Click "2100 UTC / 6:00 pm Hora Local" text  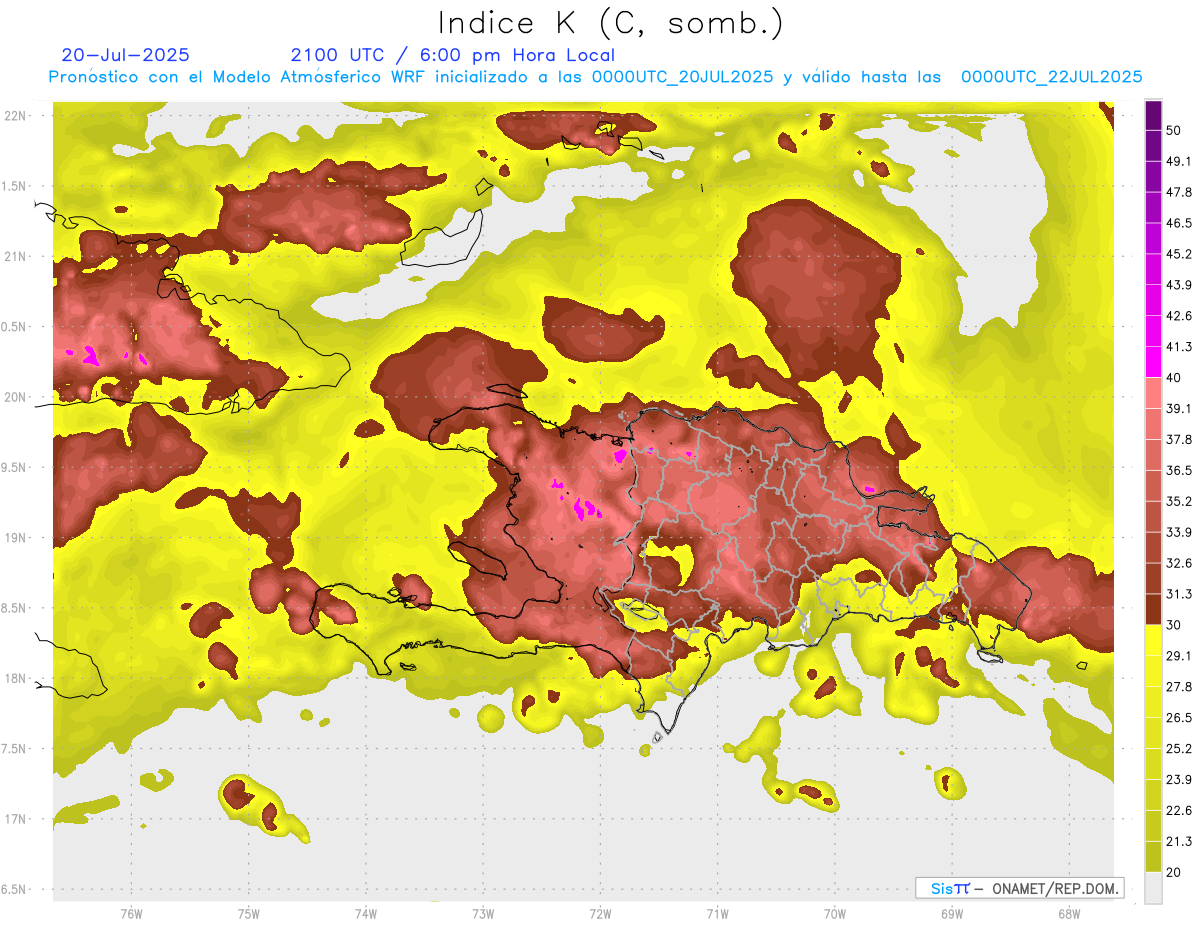[453, 55]
